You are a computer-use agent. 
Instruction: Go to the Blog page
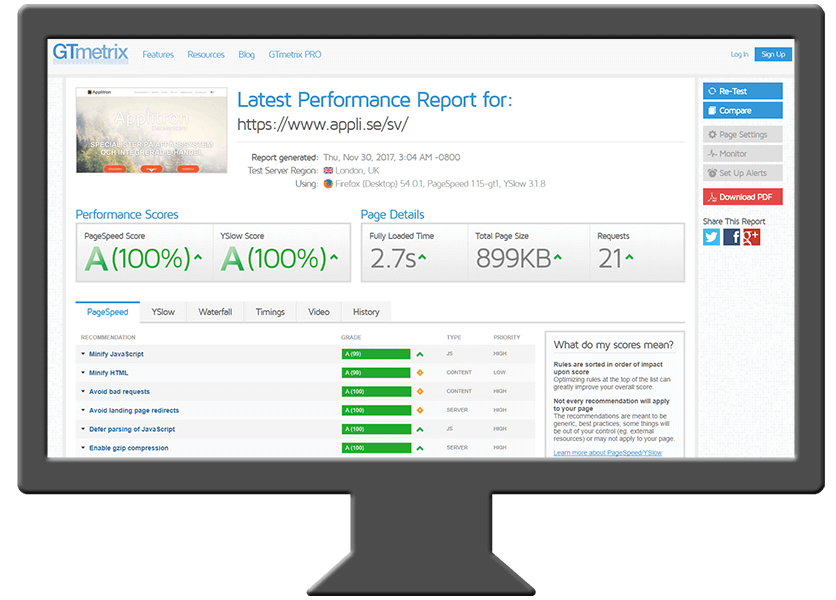(x=246, y=54)
